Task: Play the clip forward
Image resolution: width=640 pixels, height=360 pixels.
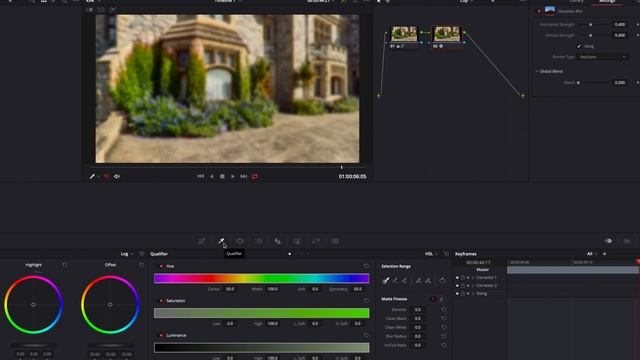Action: [x=233, y=176]
